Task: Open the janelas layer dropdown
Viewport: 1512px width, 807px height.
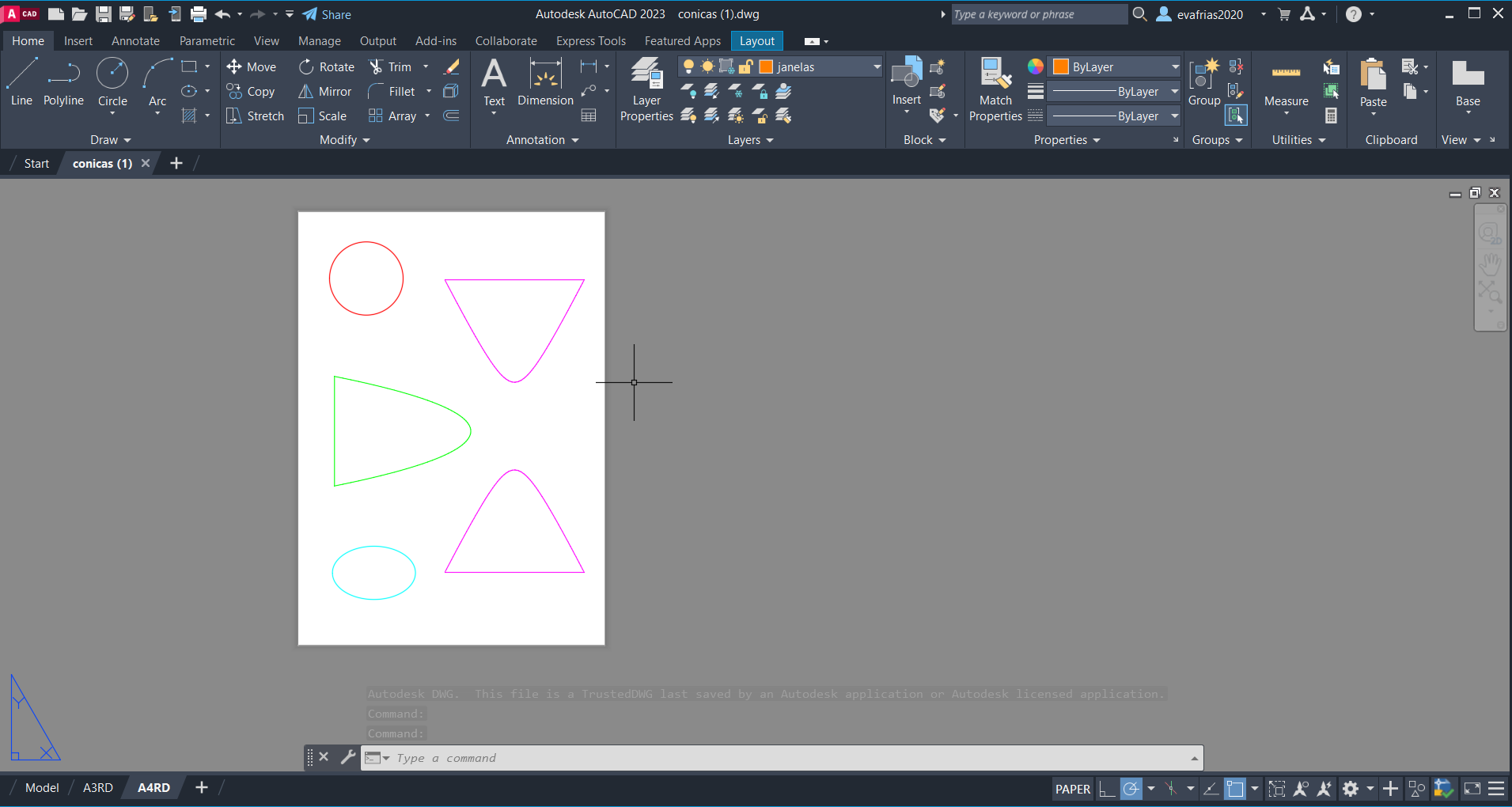Action: pyautogui.click(x=877, y=67)
